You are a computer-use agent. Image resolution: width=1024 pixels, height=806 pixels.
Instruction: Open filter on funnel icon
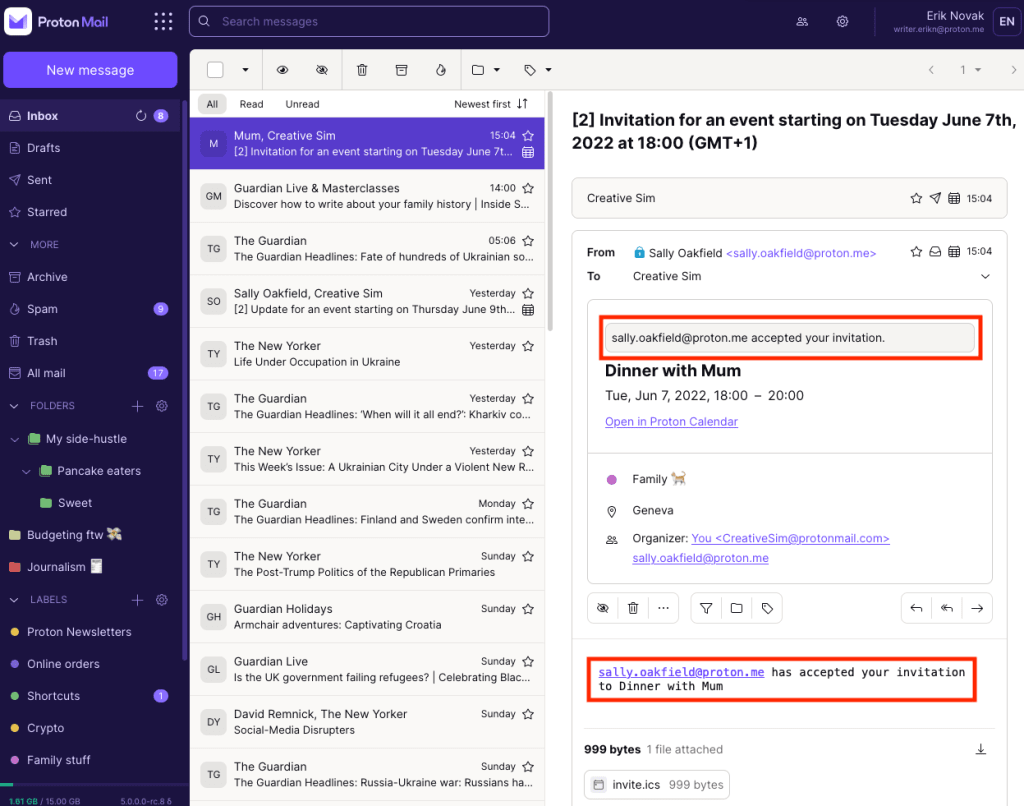coord(706,608)
